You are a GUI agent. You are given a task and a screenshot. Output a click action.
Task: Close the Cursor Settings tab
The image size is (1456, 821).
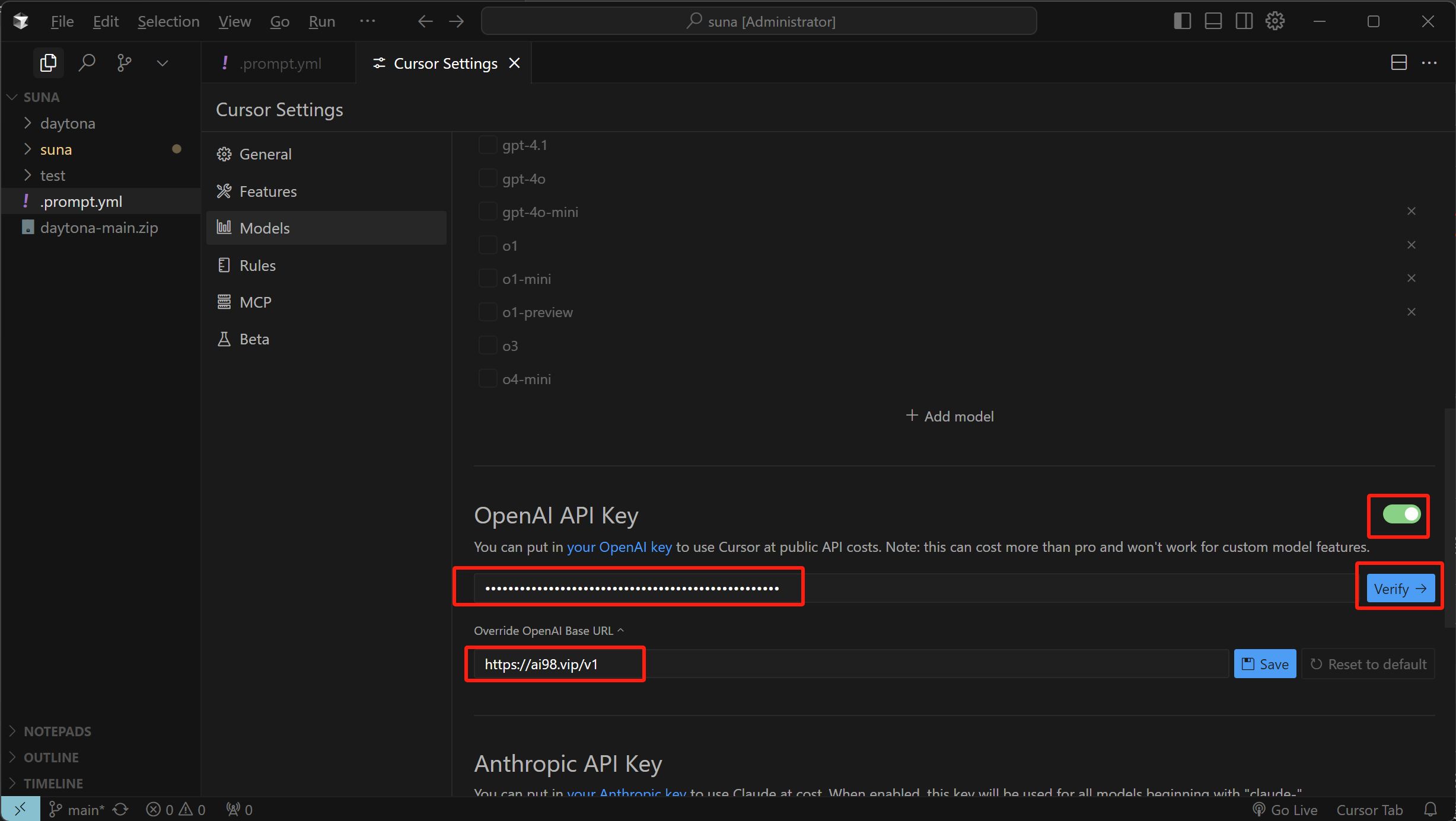pos(514,63)
